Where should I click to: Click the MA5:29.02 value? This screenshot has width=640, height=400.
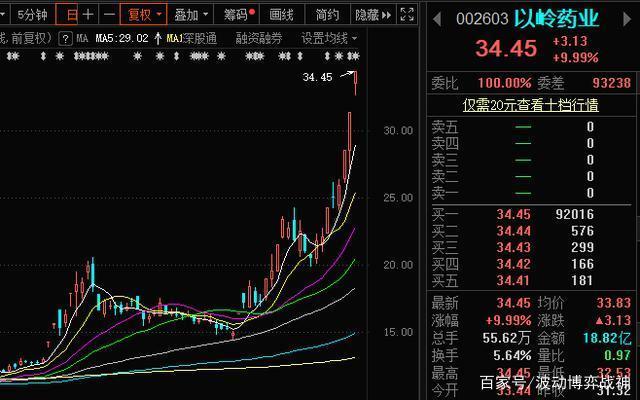[122, 39]
